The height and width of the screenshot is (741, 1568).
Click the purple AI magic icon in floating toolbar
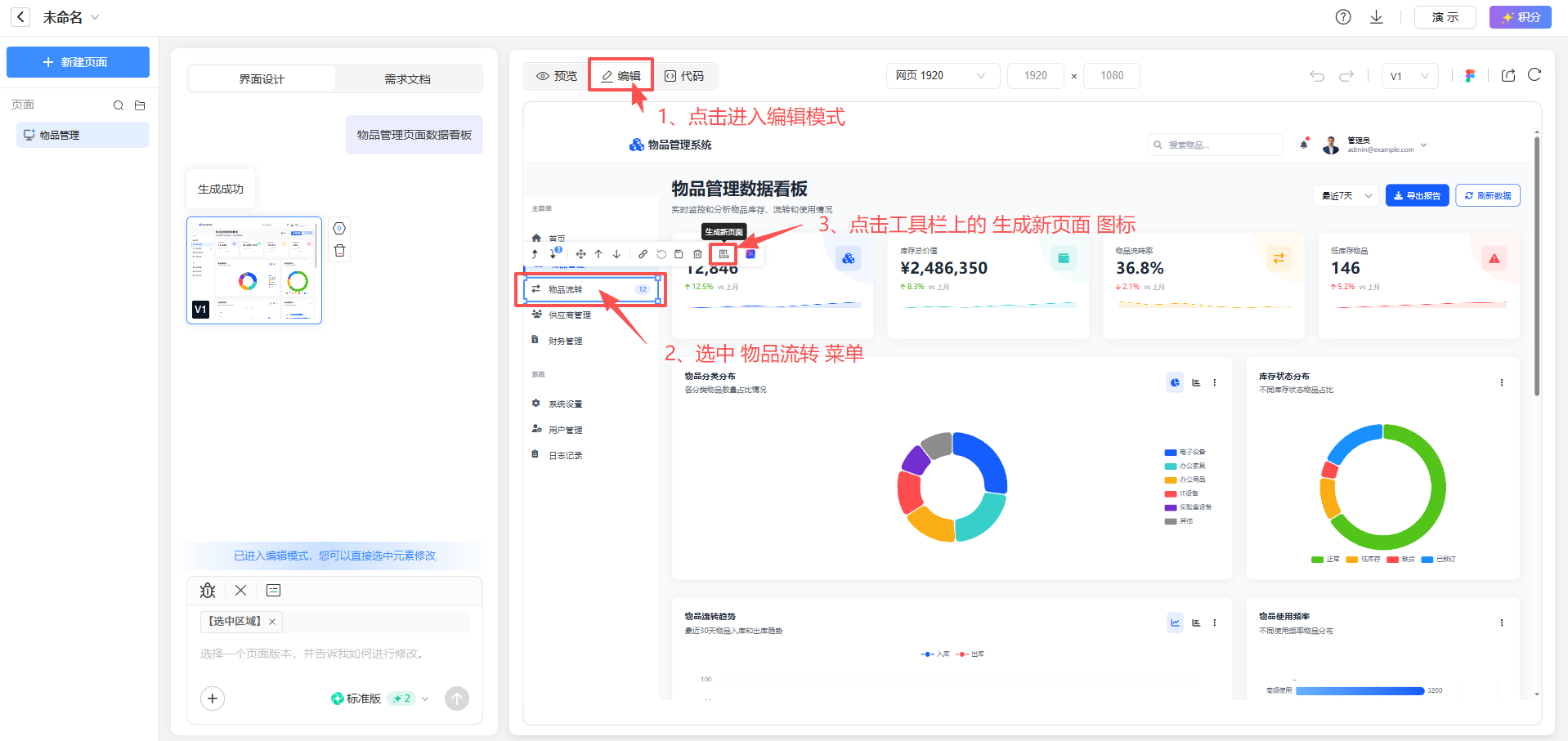750,254
